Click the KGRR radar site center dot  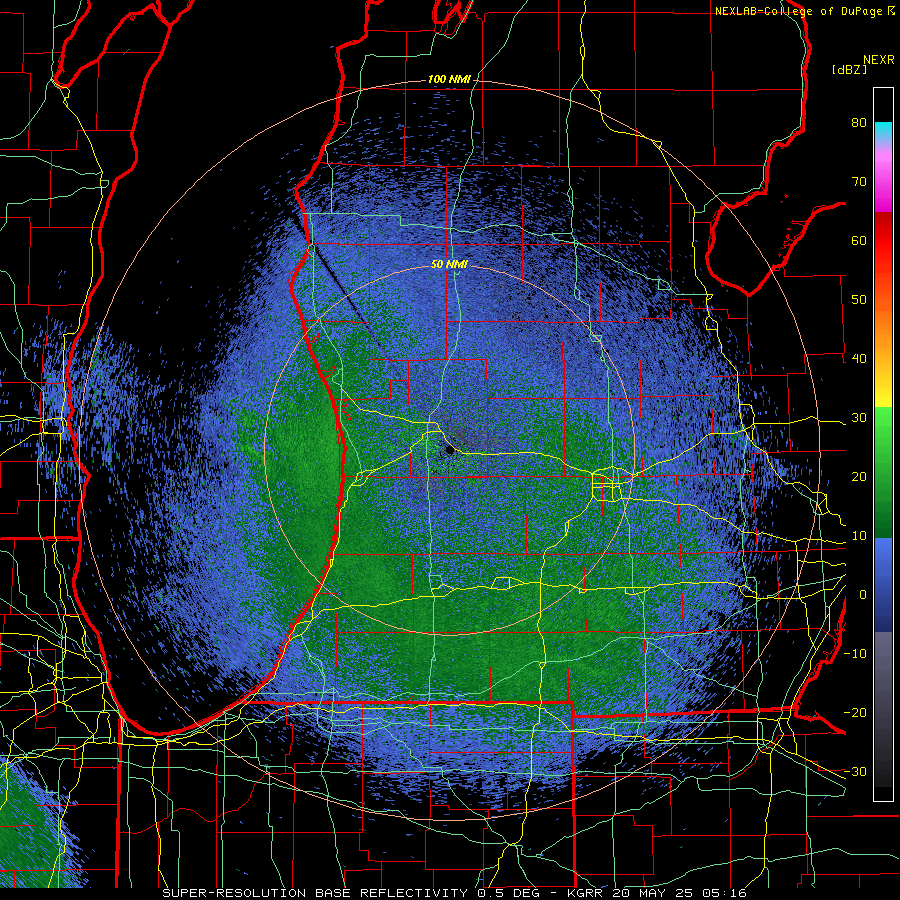coord(450,450)
